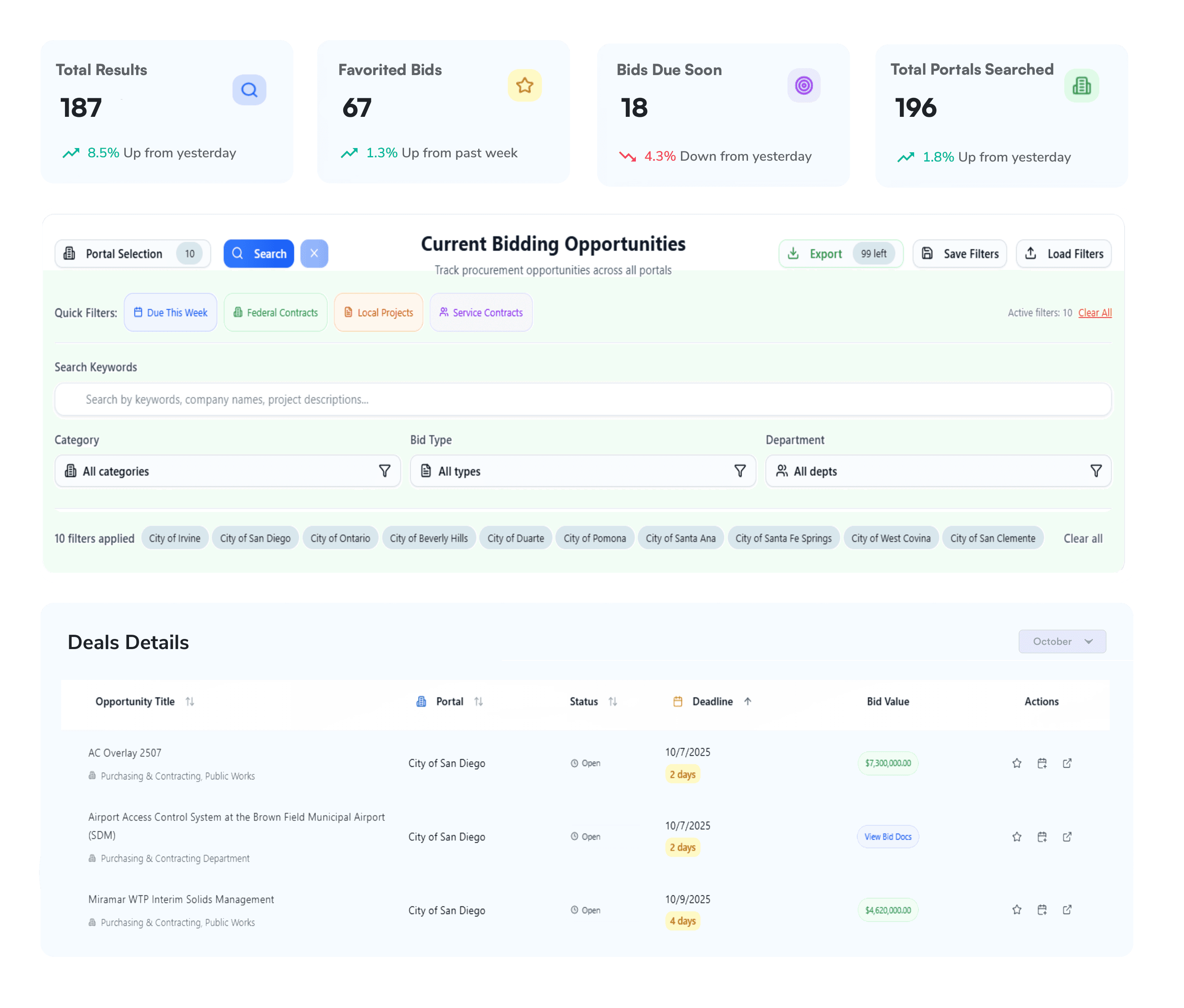Open the October month dropdown
Viewport: 1184px width, 1008px height.
pyautogui.click(x=1062, y=642)
